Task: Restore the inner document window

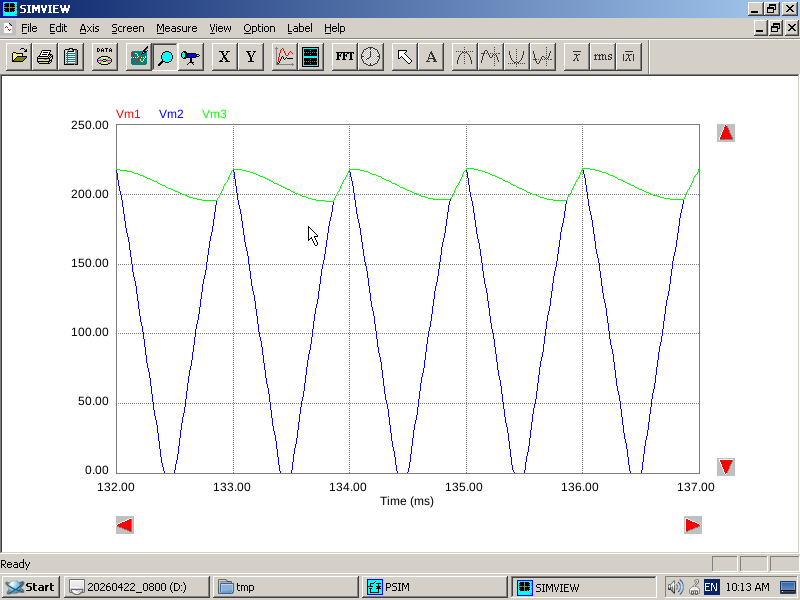Action: 775,28
